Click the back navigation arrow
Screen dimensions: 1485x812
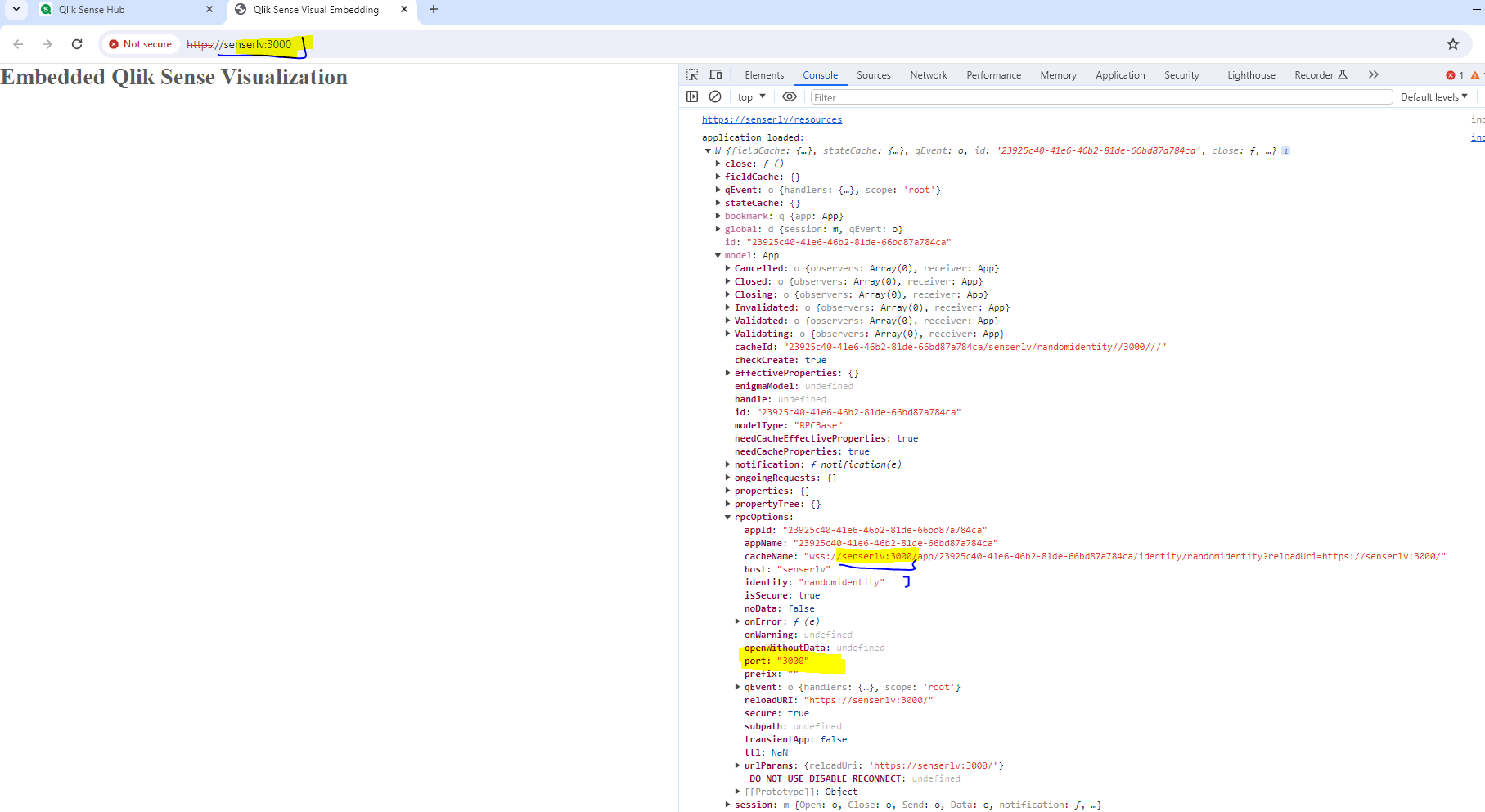(x=18, y=44)
